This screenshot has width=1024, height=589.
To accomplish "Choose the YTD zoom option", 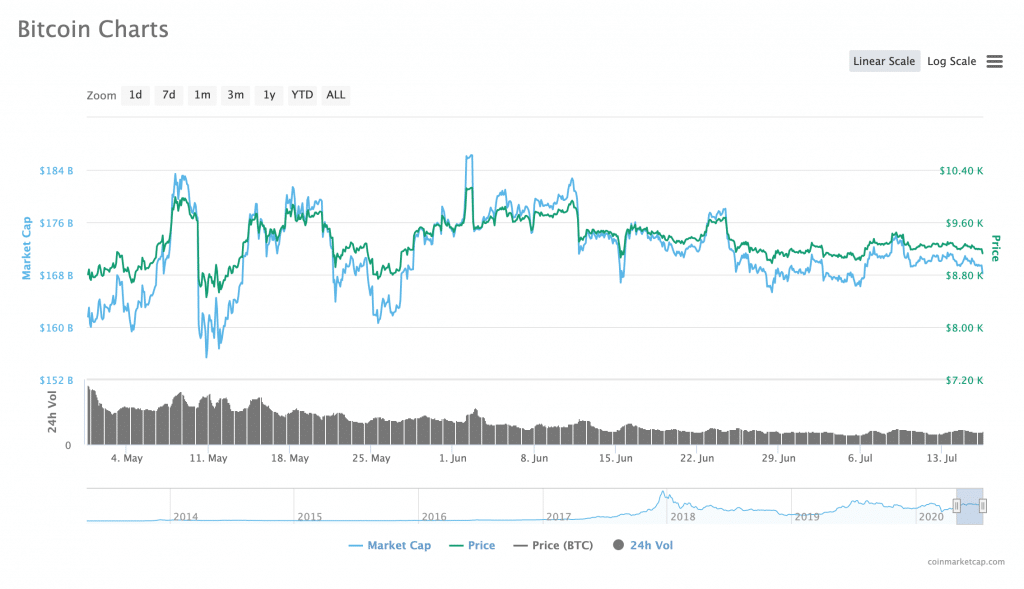I will tap(302, 95).
